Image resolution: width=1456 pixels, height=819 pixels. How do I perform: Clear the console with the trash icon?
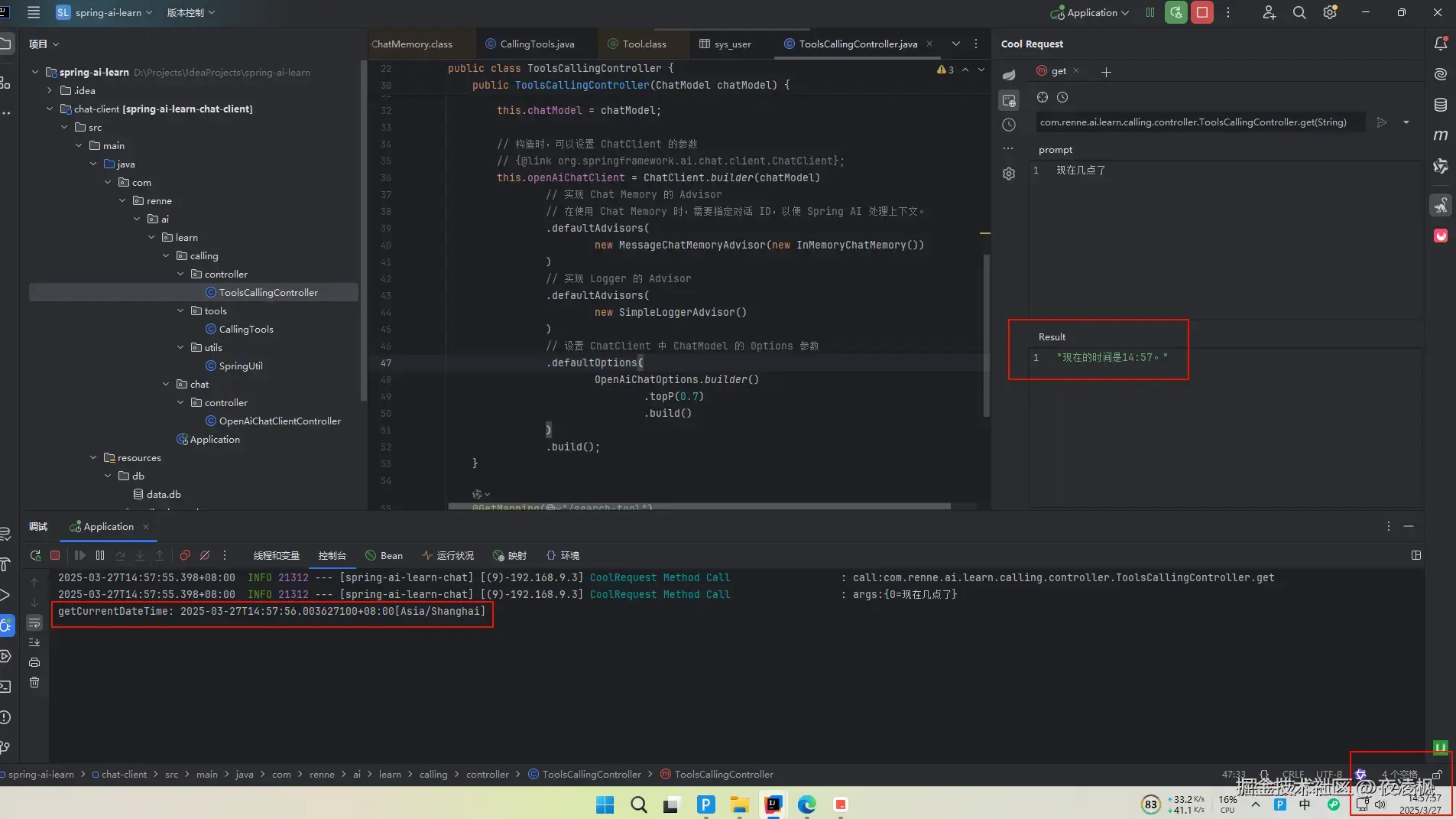pyautogui.click(x=34, y=682)
